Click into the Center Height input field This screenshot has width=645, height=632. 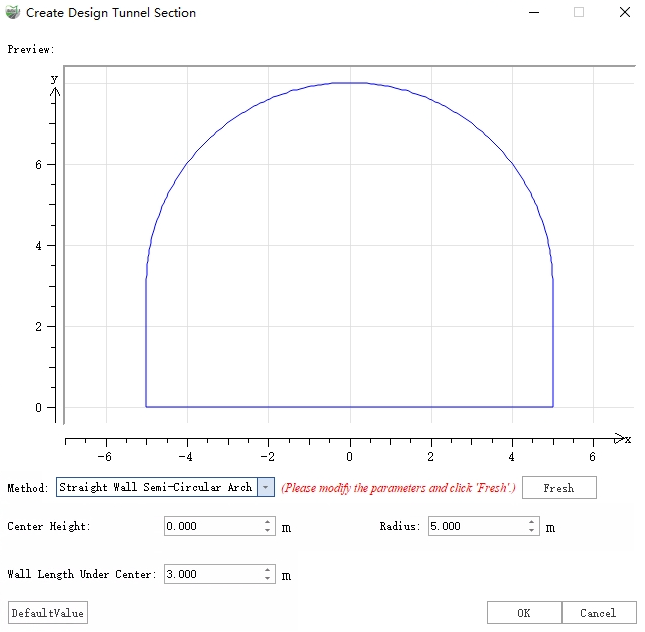(211, 526)
